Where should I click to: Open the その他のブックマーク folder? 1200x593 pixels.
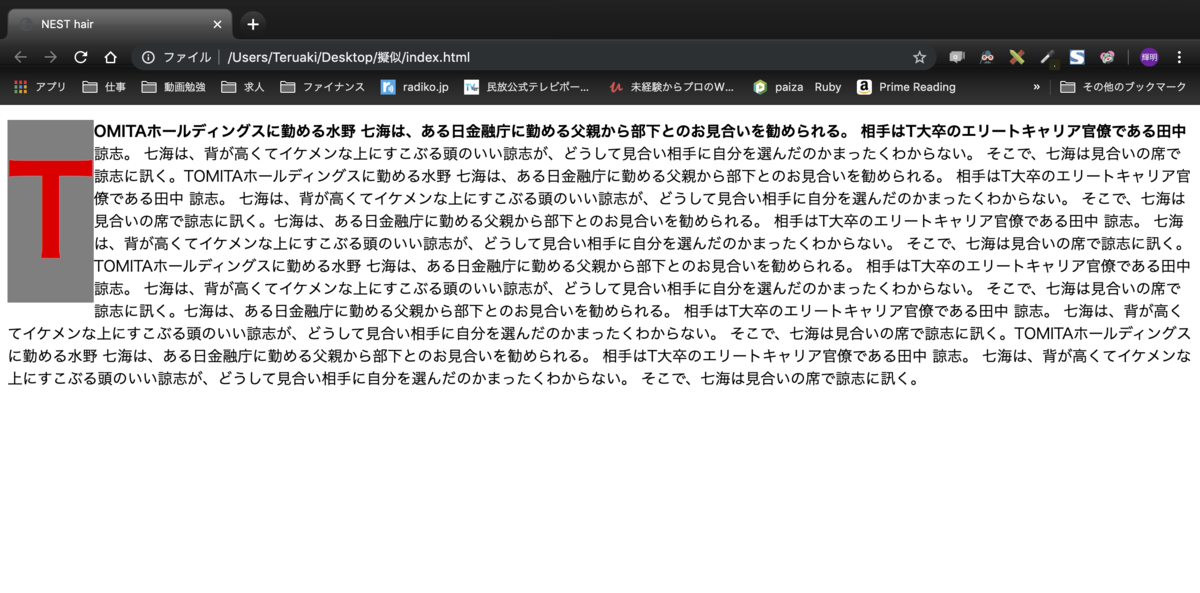coord(1122,87)
